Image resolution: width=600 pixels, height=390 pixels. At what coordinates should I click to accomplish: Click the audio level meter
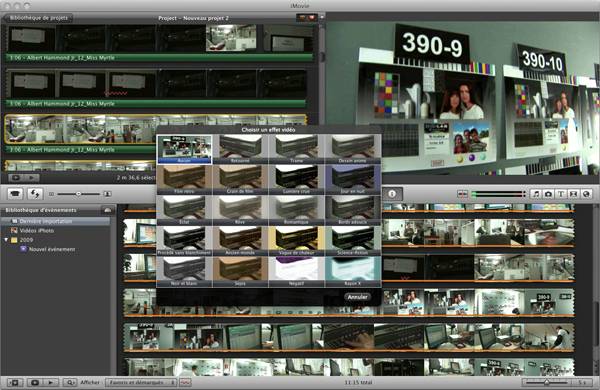(499, 194)
